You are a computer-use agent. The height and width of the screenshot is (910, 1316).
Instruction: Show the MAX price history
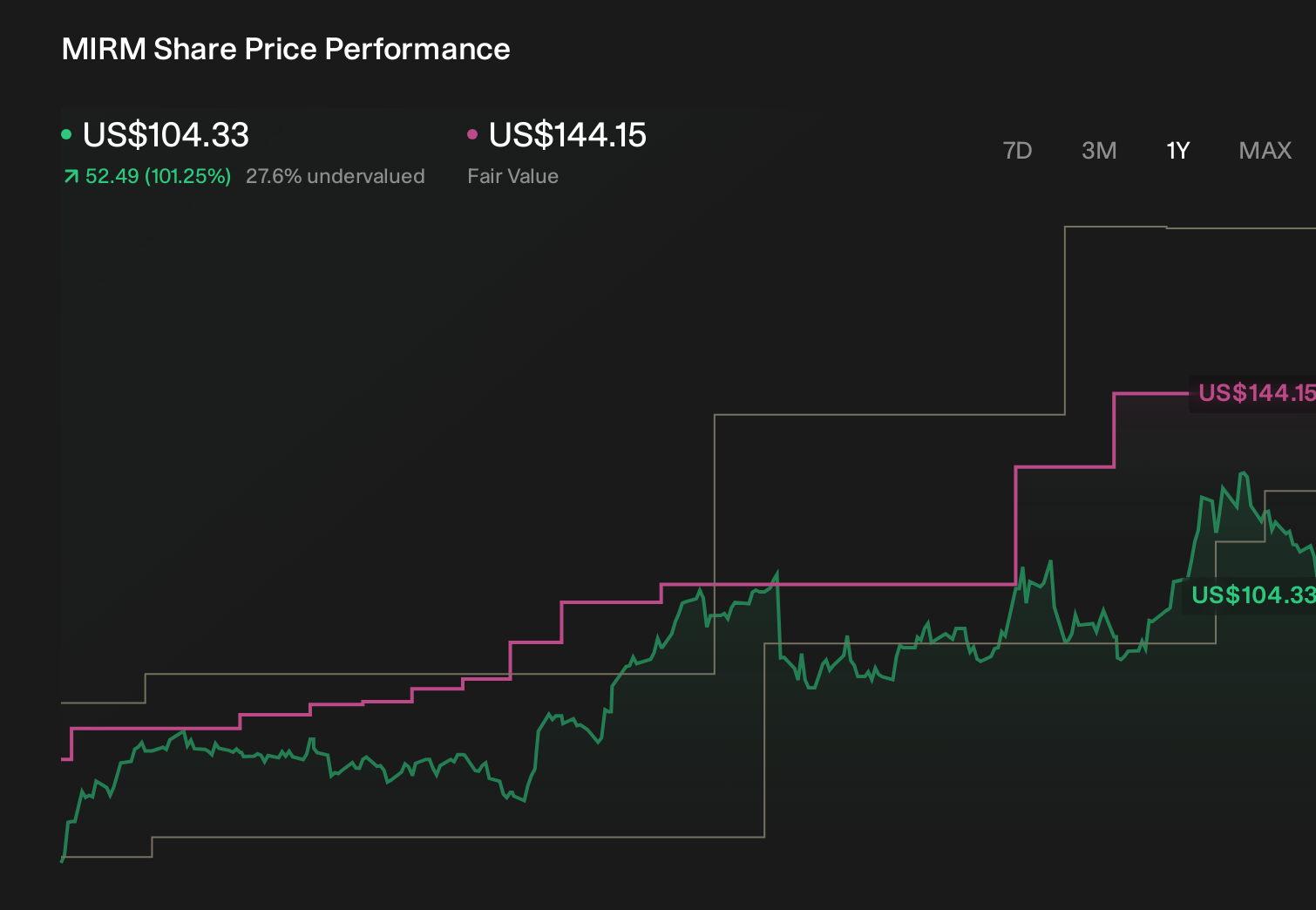click(1265, 151)
